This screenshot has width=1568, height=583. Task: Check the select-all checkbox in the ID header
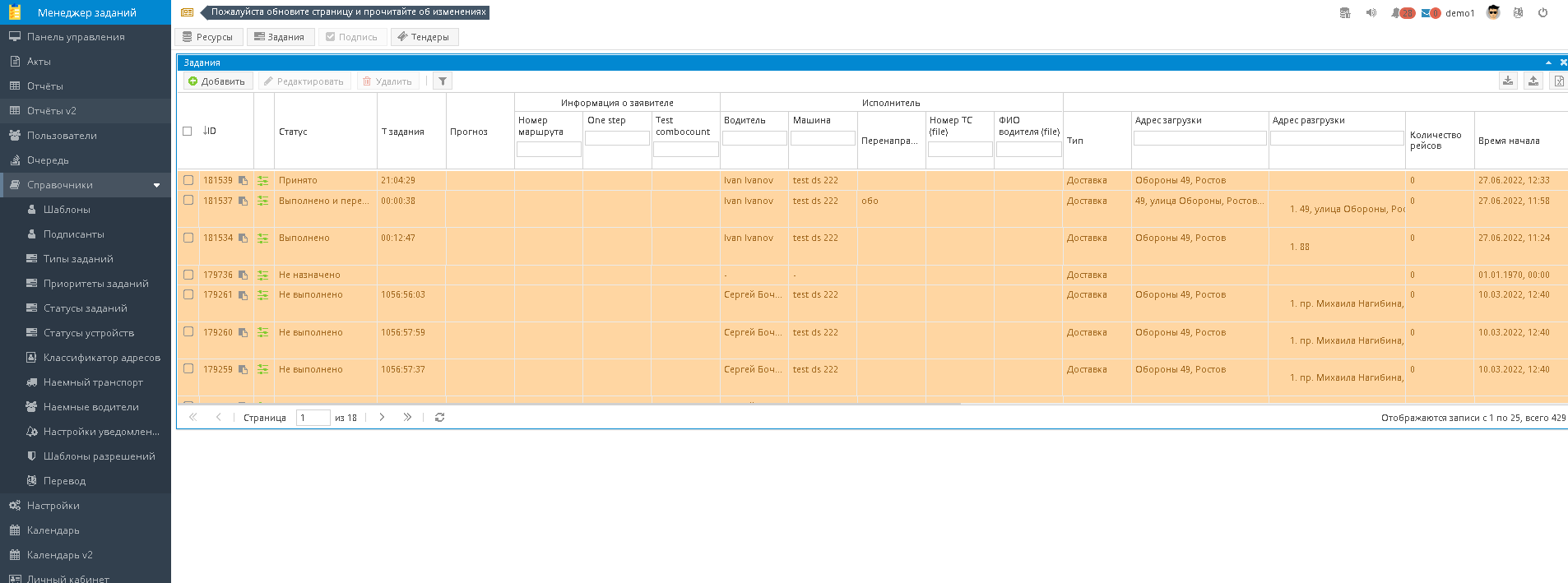pyautogui.click(x=187, y=132)
